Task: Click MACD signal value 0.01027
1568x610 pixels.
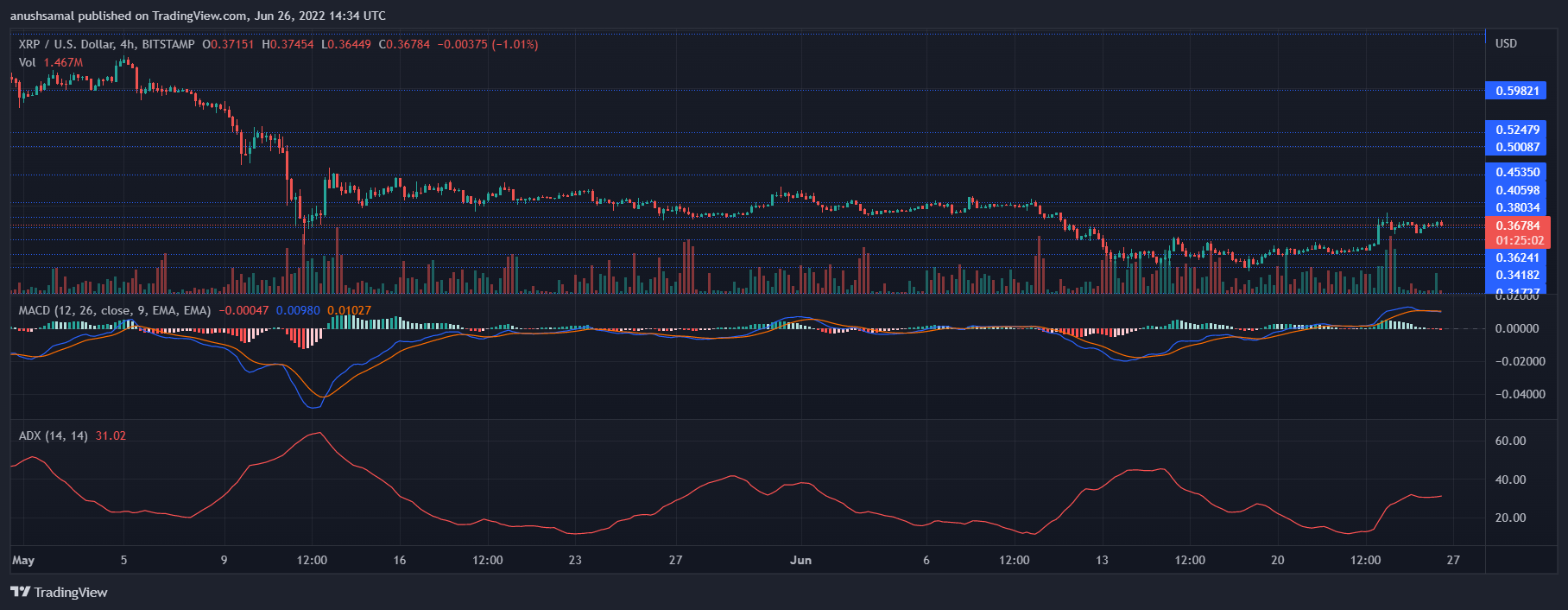Action: pyautogui.click(x=349, y=310)
